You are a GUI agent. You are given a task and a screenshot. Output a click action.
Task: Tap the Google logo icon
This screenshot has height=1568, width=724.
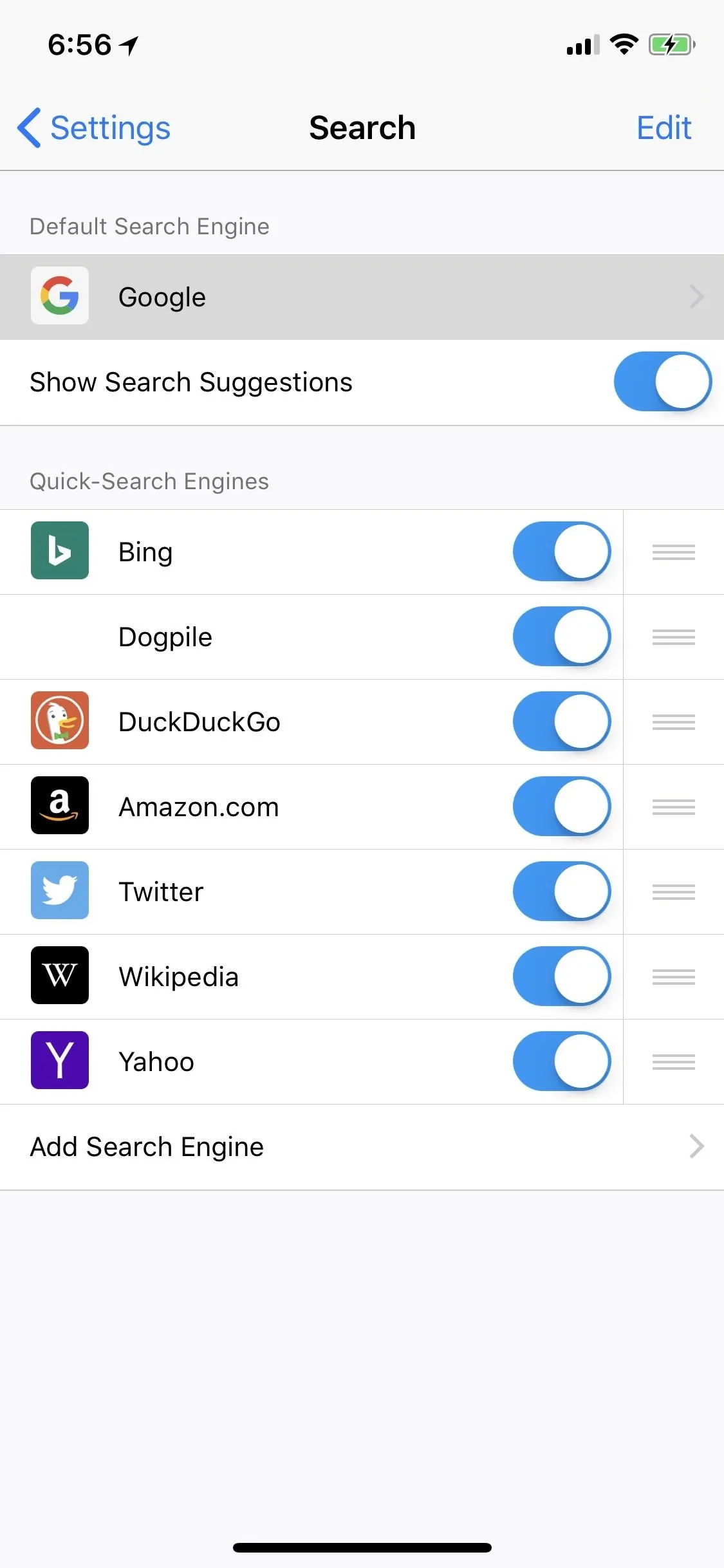(x=60, y=295)
